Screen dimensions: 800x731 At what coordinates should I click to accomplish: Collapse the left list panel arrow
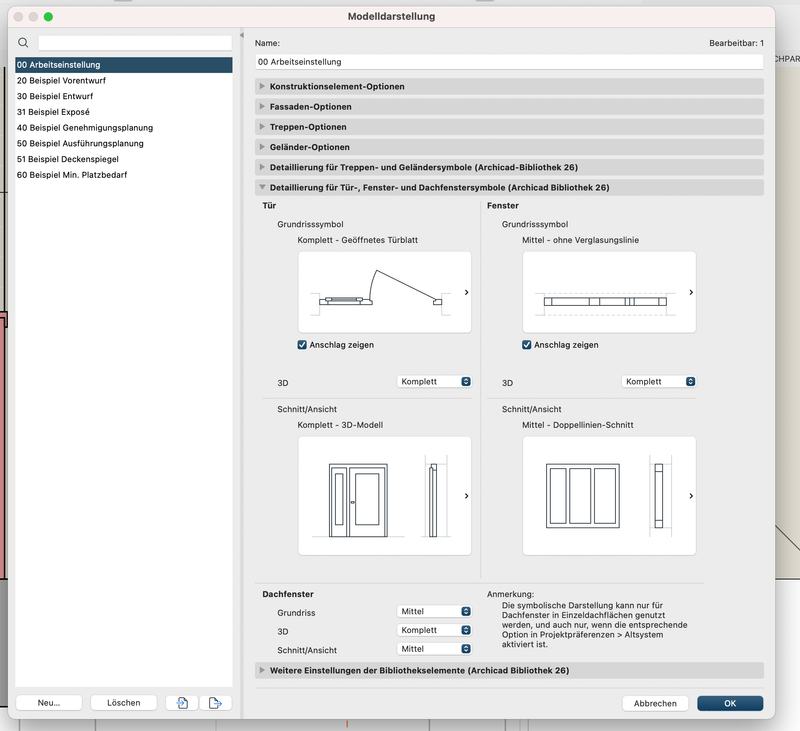pos(241,37)
